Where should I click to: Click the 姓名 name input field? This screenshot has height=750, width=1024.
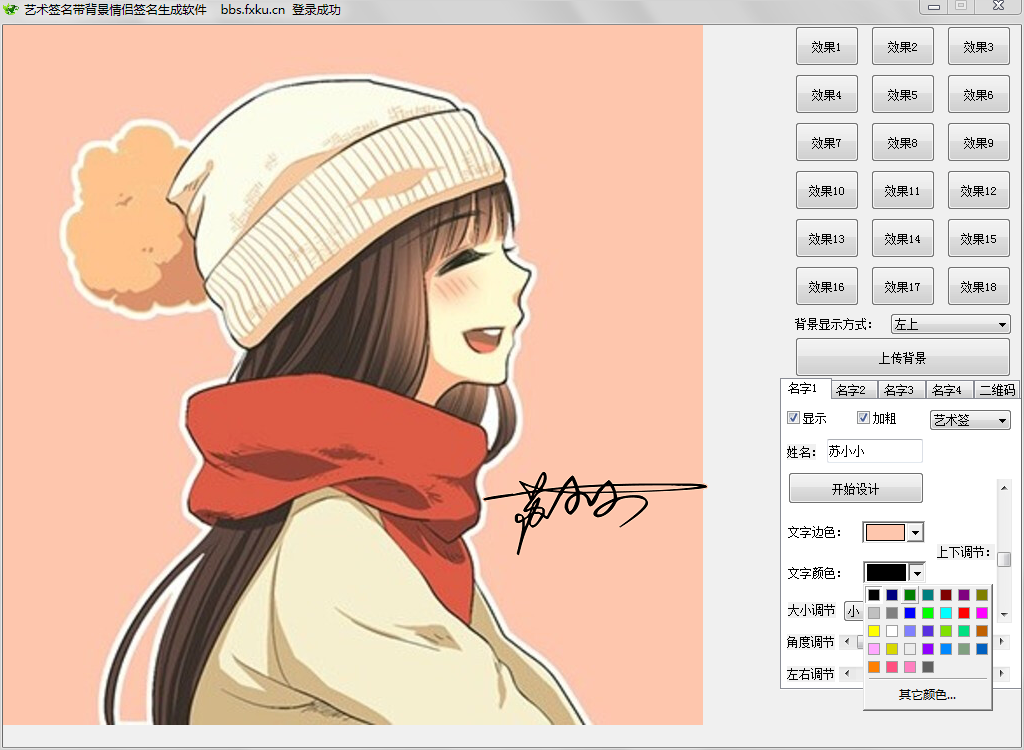click(874, 451)
